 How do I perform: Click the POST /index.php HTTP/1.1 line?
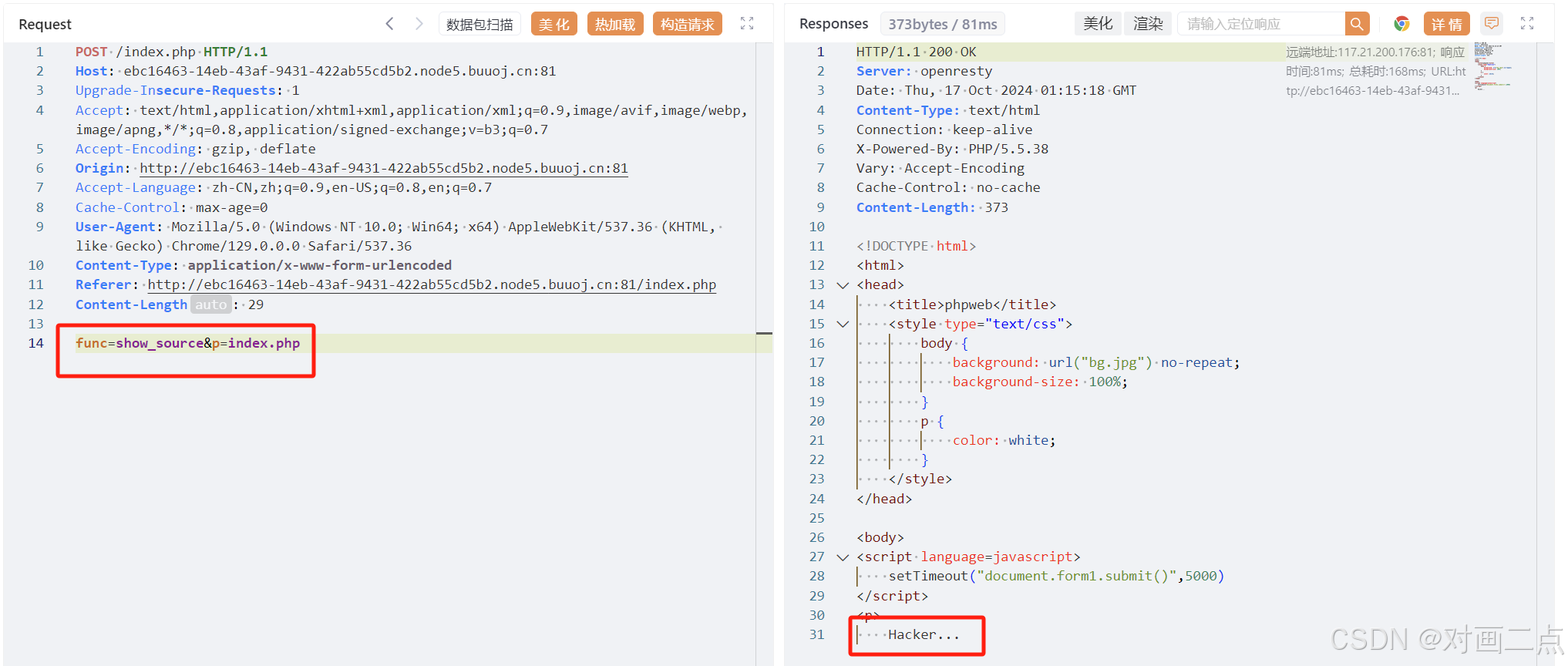(171, 52)
